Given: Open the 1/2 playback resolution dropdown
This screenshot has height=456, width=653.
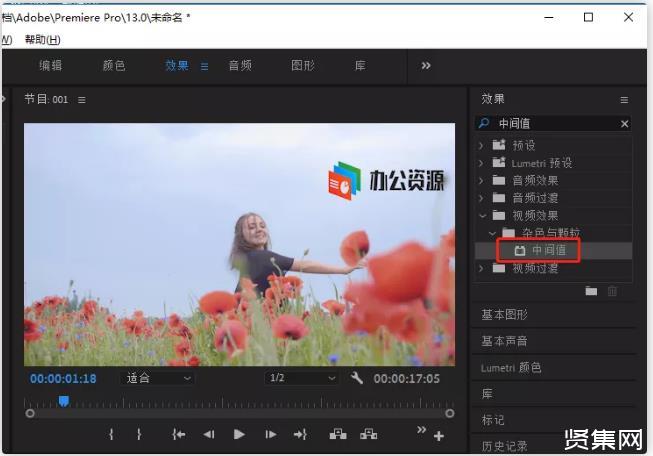Looking at the screenshot, I should (302, 378).
